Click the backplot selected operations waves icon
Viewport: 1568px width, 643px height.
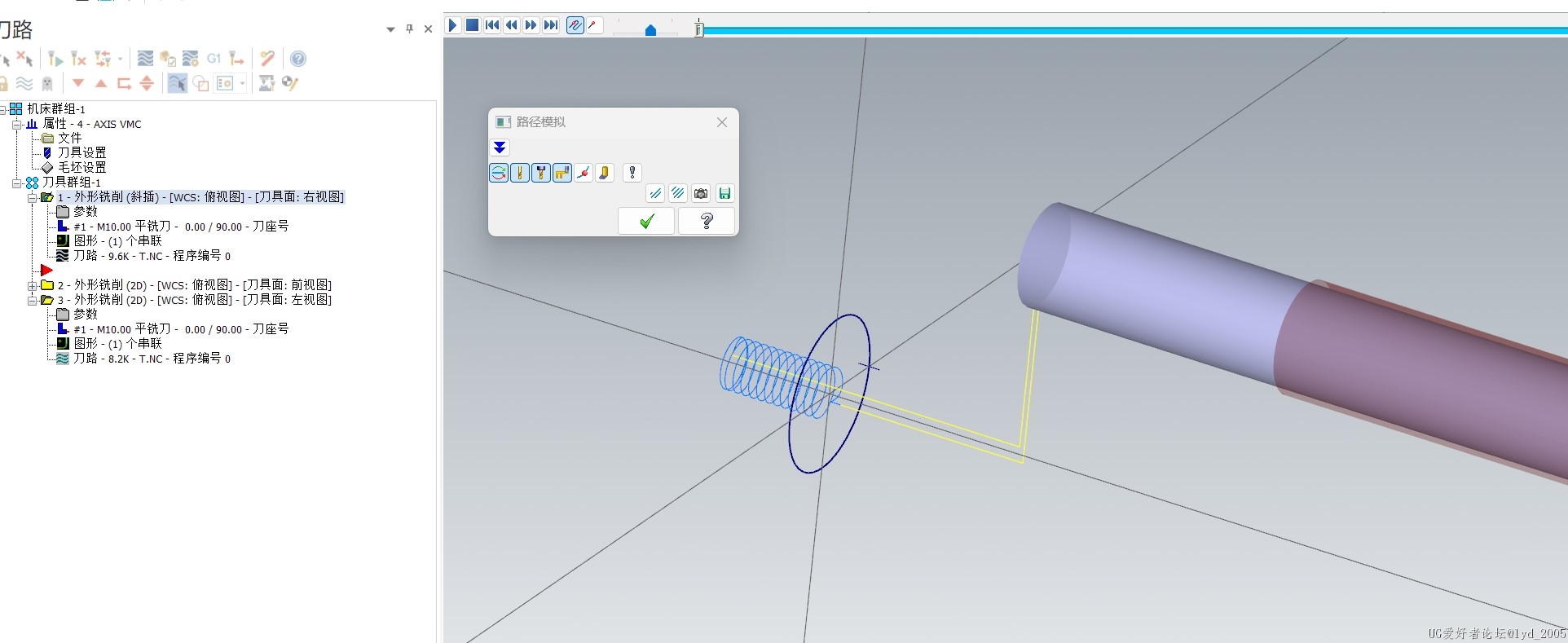pos(145,59)
